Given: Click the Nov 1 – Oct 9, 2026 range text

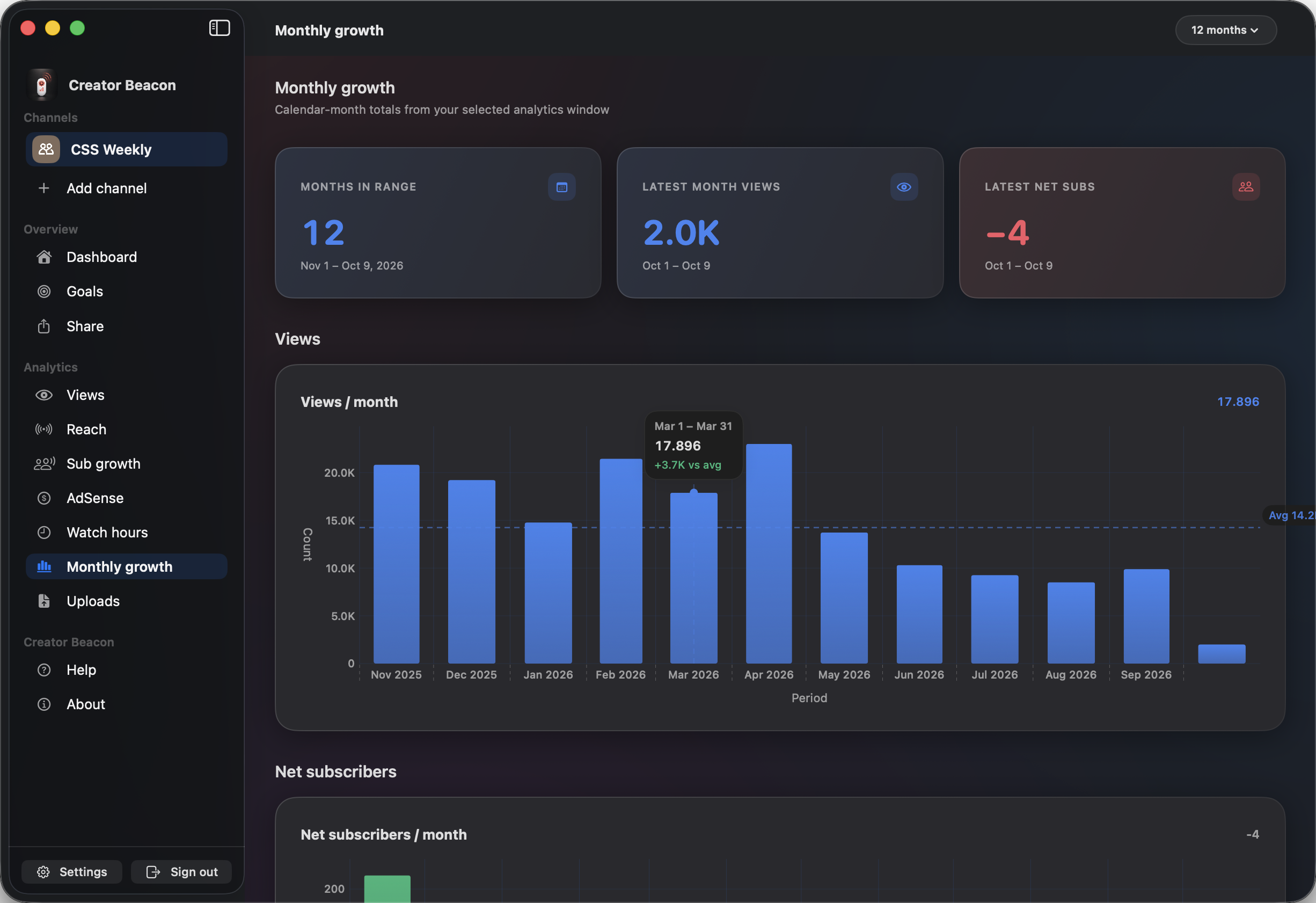Looking at the screenshot, I should (x=352, y=266).
